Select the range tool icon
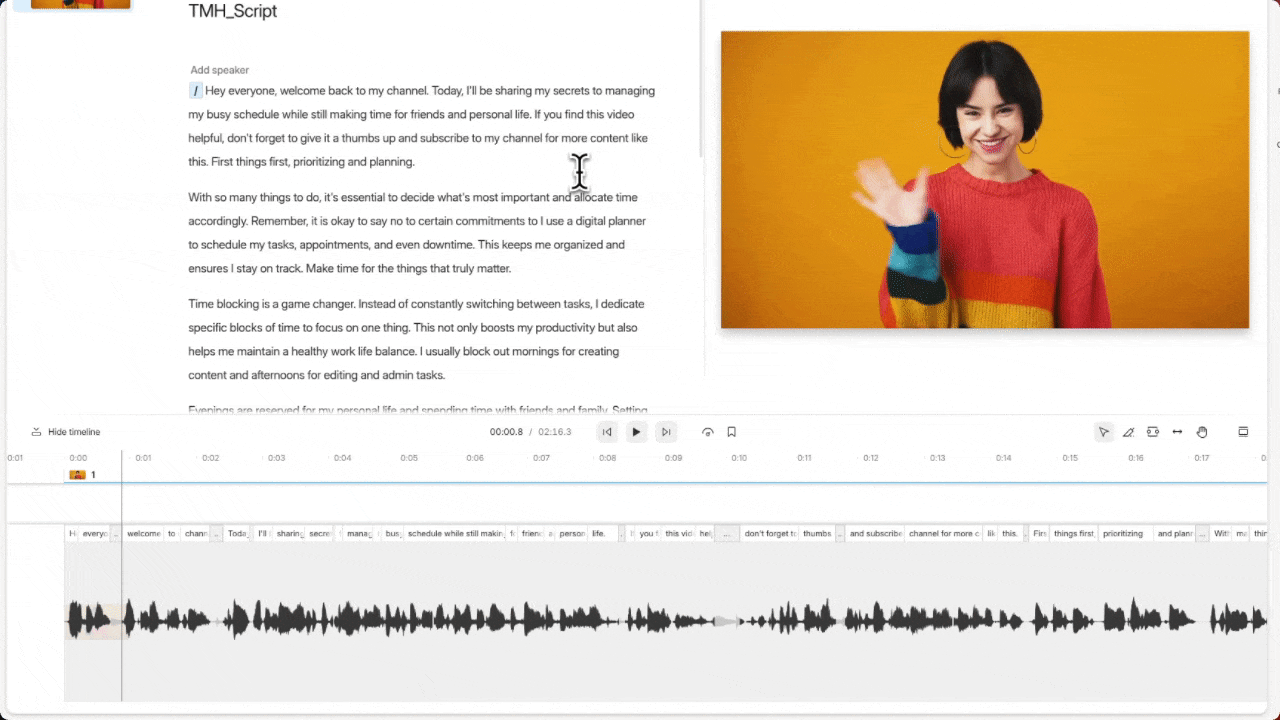The height and width of the screenshot is (720, 1280). (x=1153, y=432)
